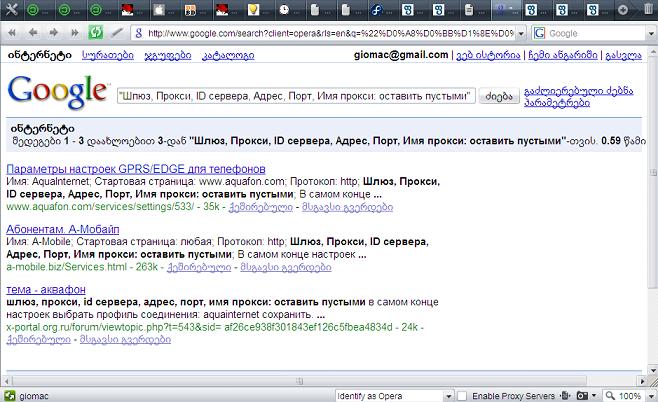Open the cached link for aquafon.com result
Image resolution: width=658 pixels, height=402 pixels.
(x=261, y=207)
